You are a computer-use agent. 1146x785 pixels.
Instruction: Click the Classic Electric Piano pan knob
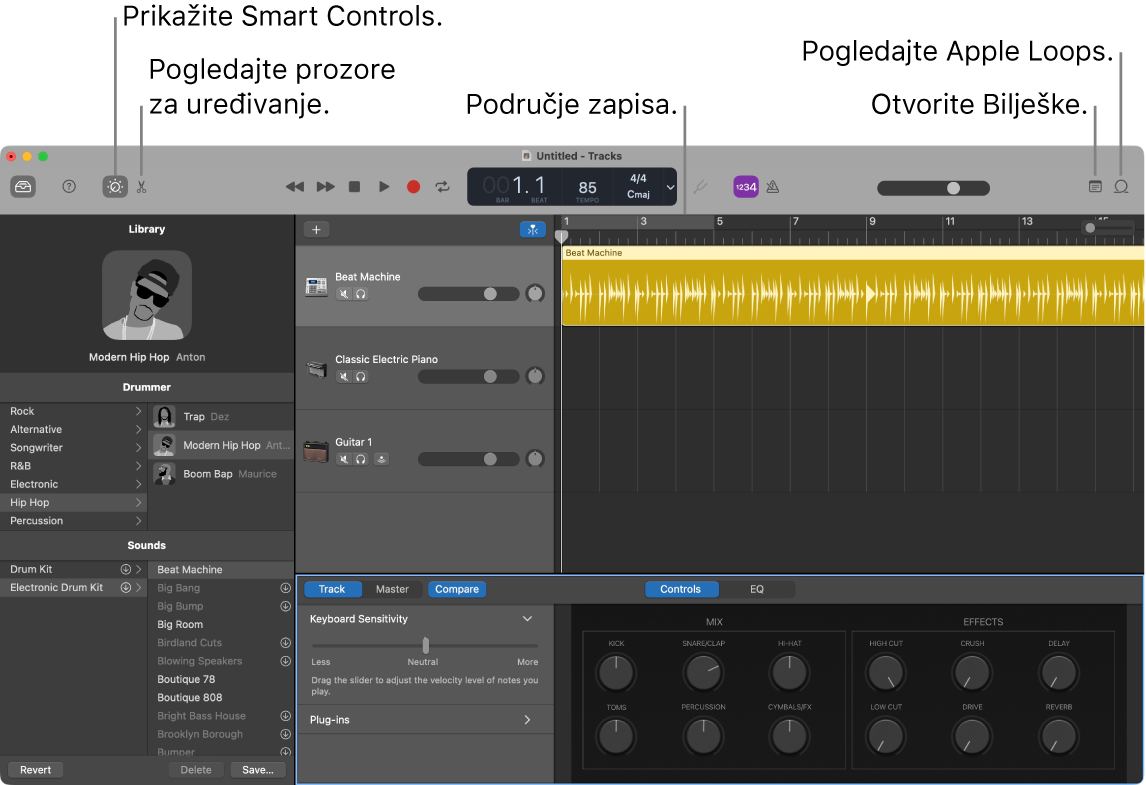point(535,376)
